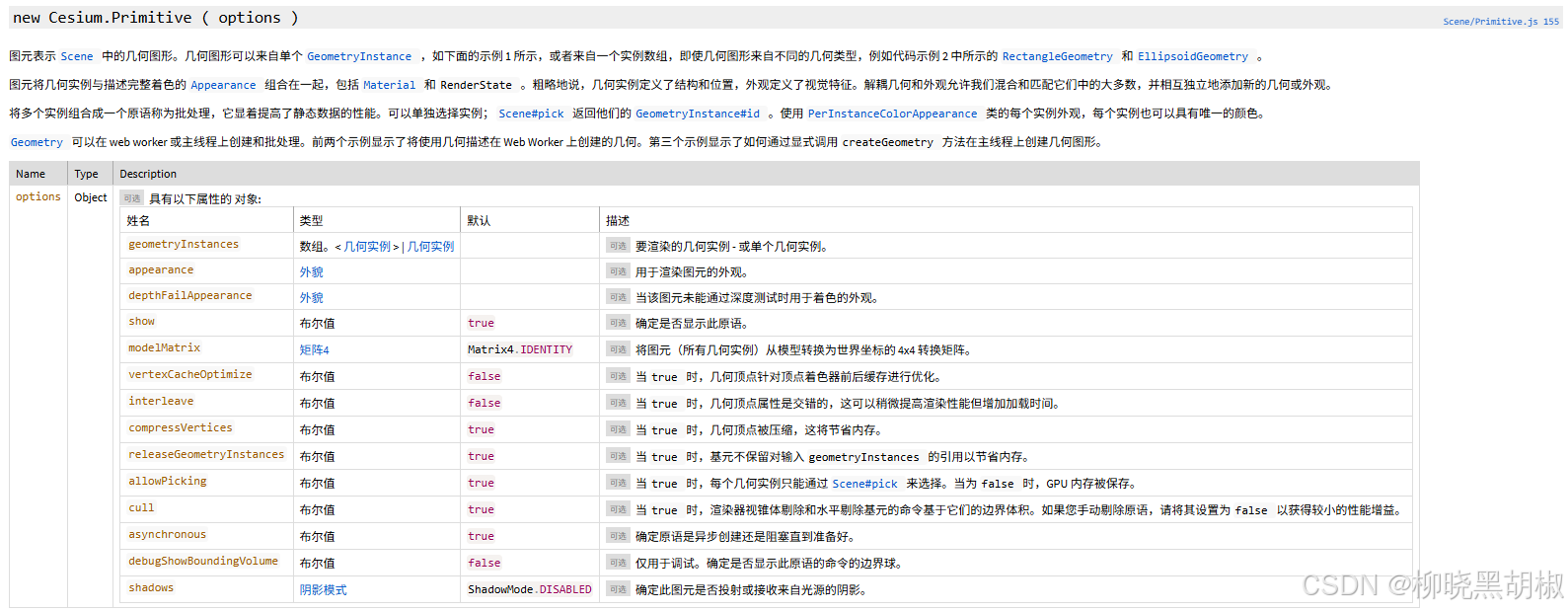
Task: Open the RectangleGeometry link
Action: click(x=1058, y=56)
